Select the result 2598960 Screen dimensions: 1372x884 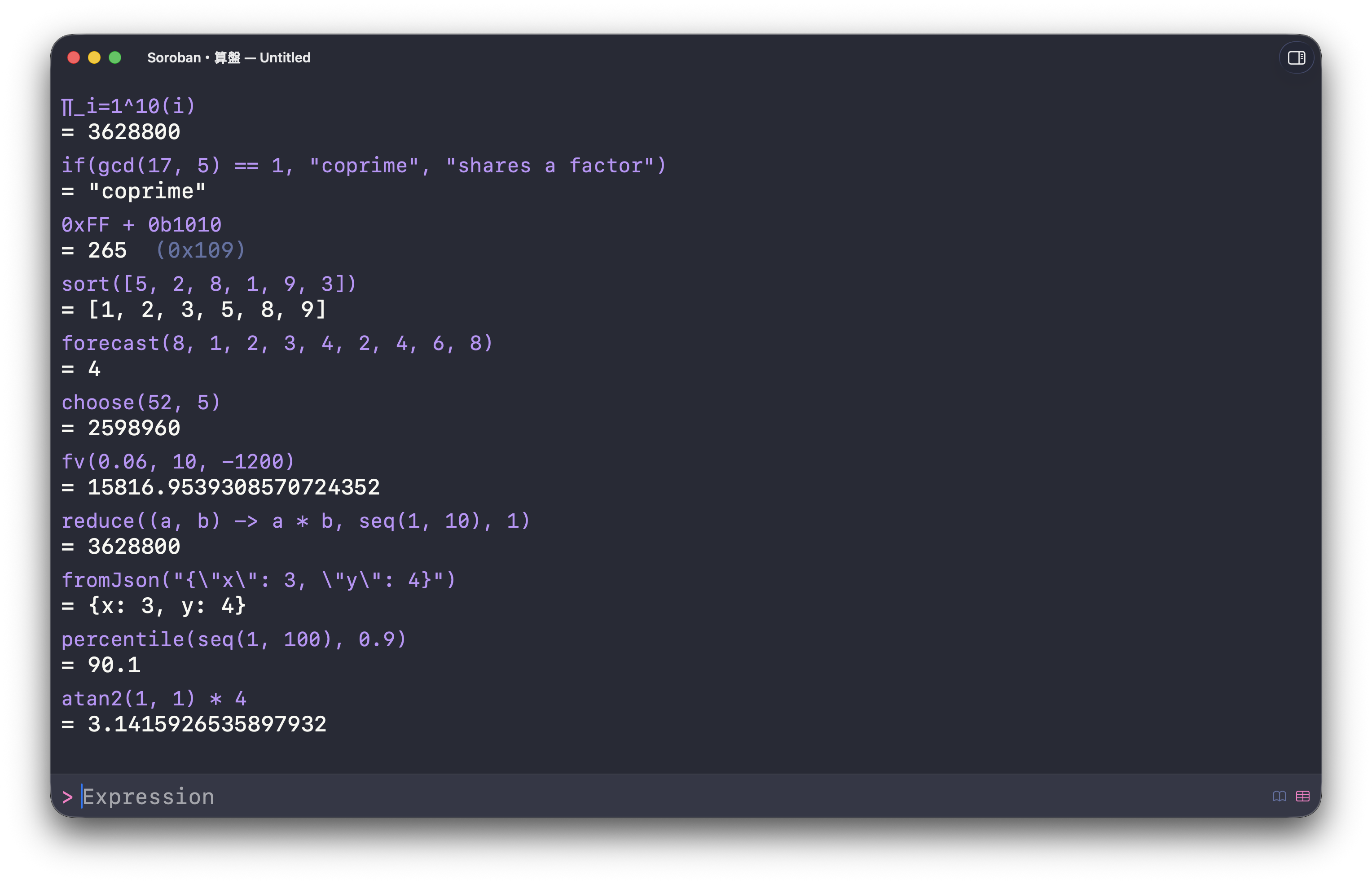pyautogui.click(x=134, y=428)
